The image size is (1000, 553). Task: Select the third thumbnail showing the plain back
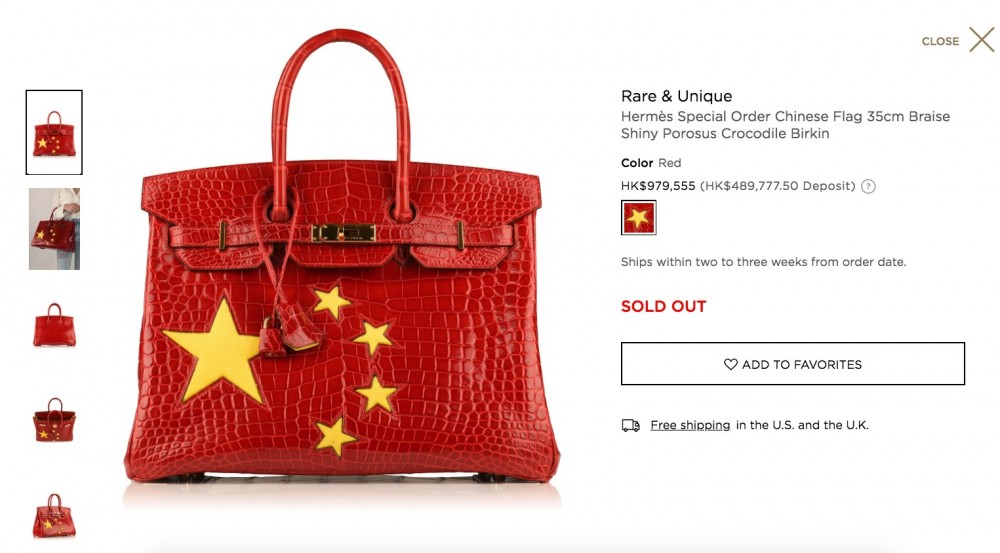54,325
